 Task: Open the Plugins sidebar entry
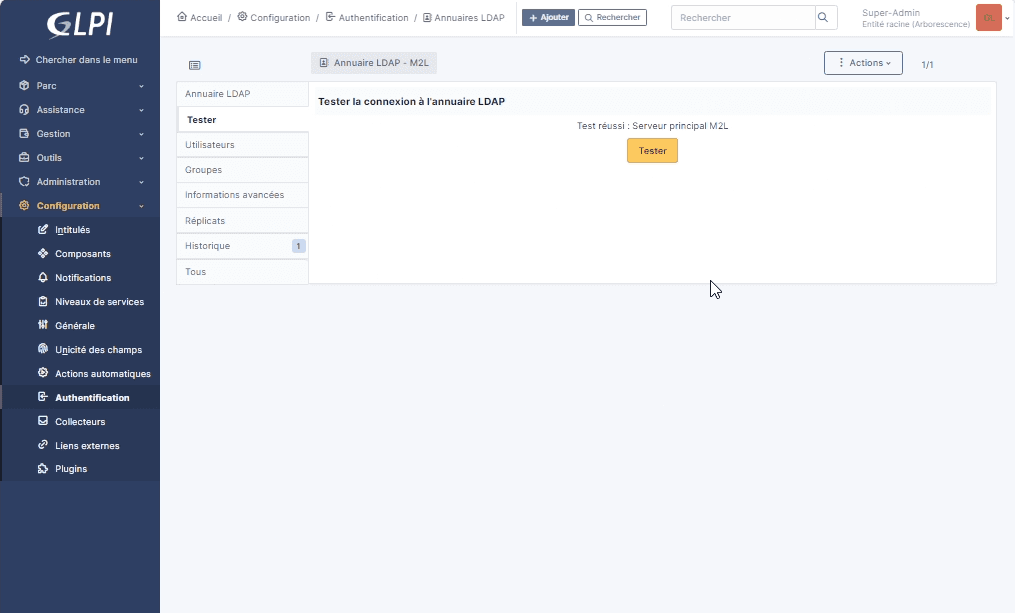70,469
